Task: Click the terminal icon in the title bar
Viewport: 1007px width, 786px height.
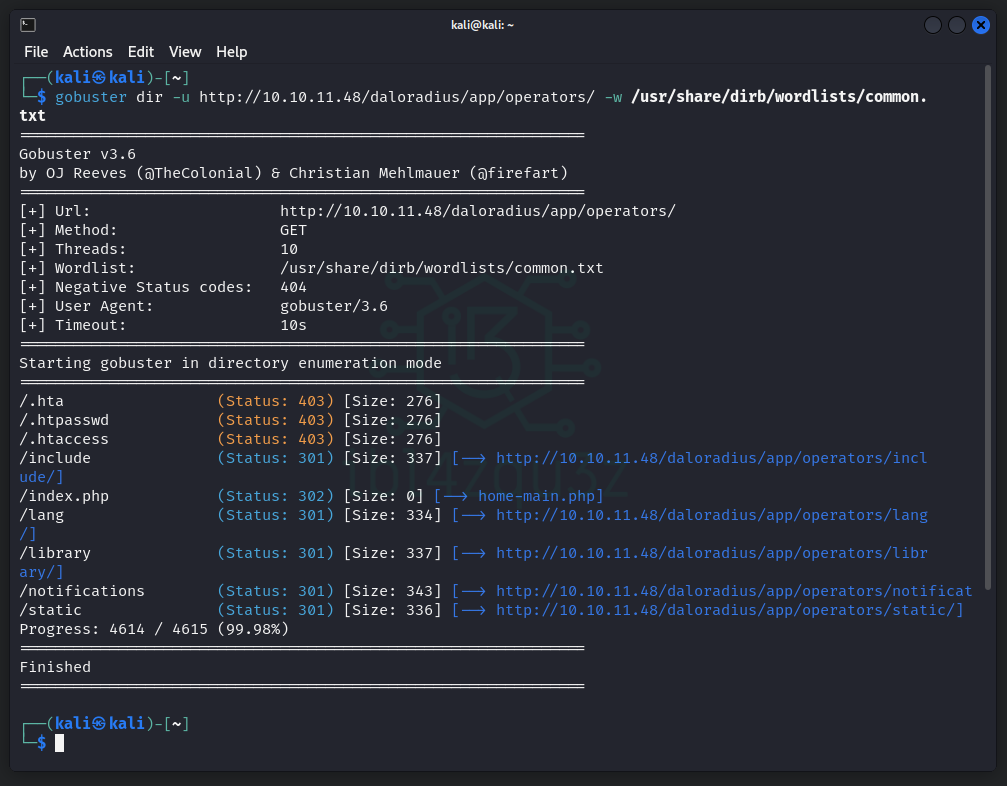Action: (x=28, y=25)
